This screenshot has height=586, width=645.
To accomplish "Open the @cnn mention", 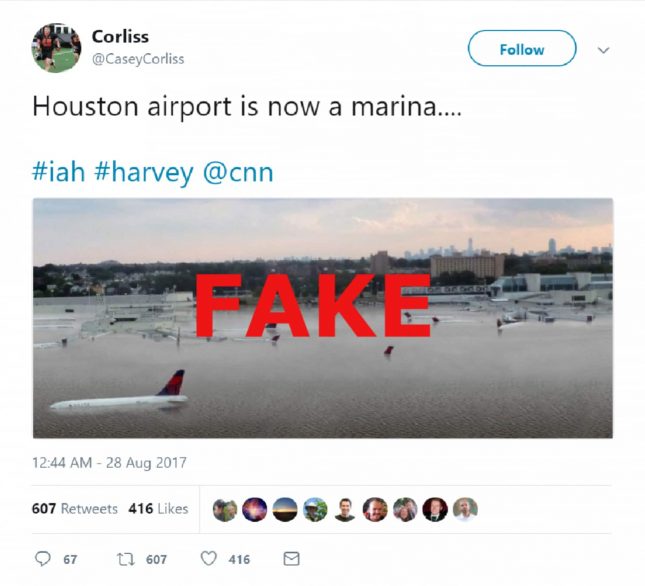I will point(238,172).
